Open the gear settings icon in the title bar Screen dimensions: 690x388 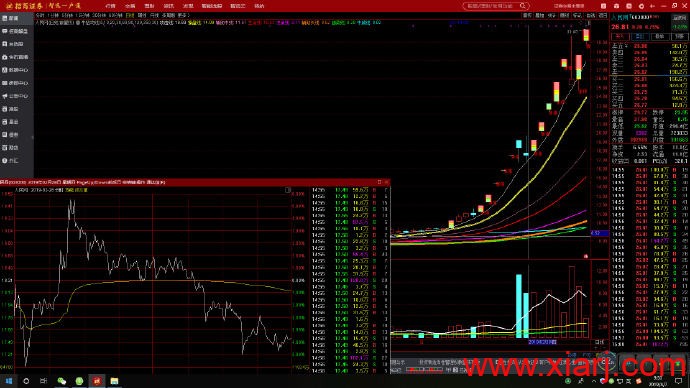click(641, 6)
